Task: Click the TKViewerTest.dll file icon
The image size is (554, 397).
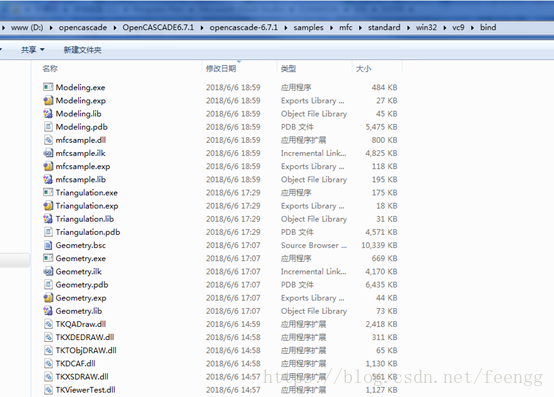Action: tap(48, 390)
